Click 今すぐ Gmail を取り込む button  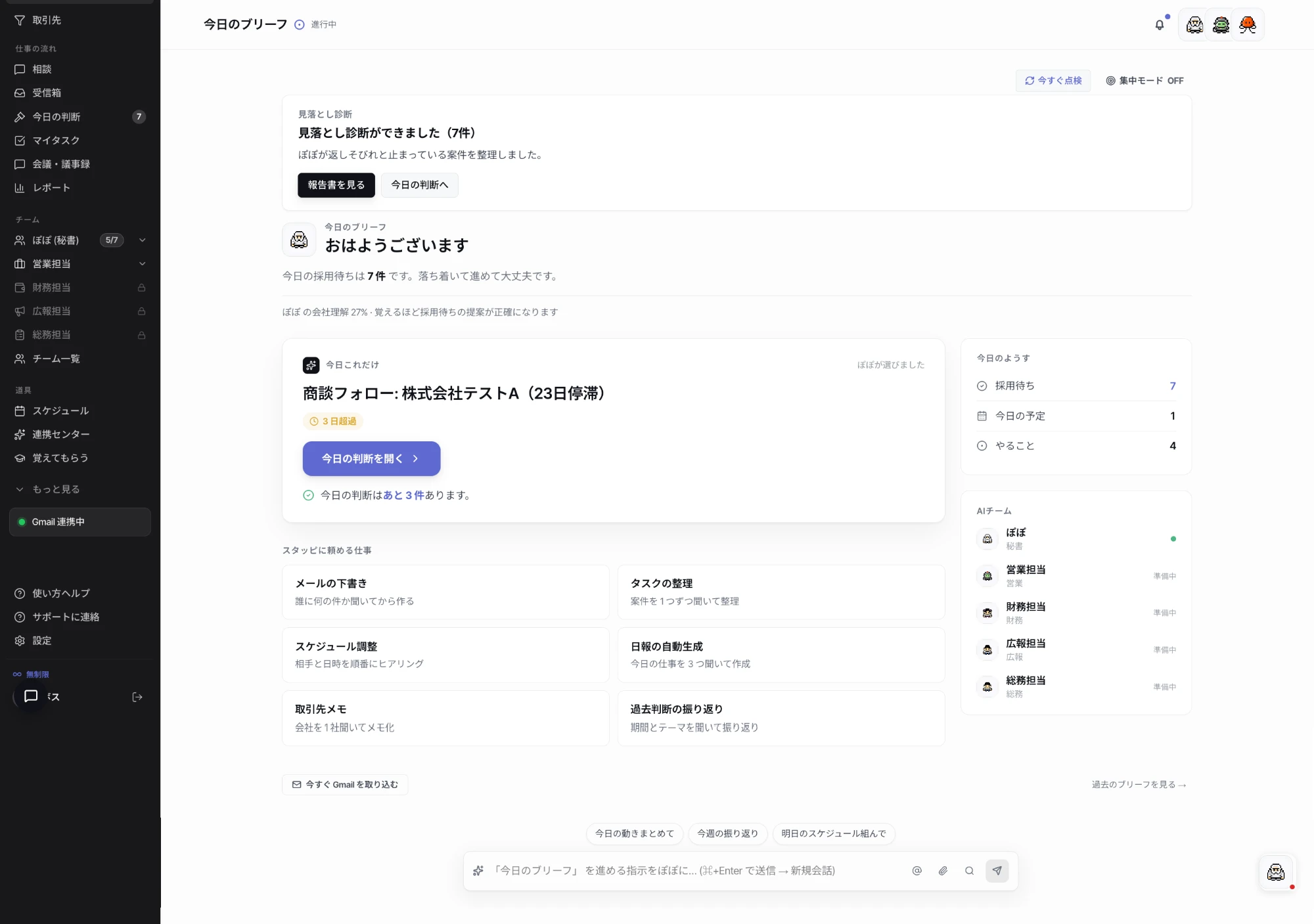(345, 785)
